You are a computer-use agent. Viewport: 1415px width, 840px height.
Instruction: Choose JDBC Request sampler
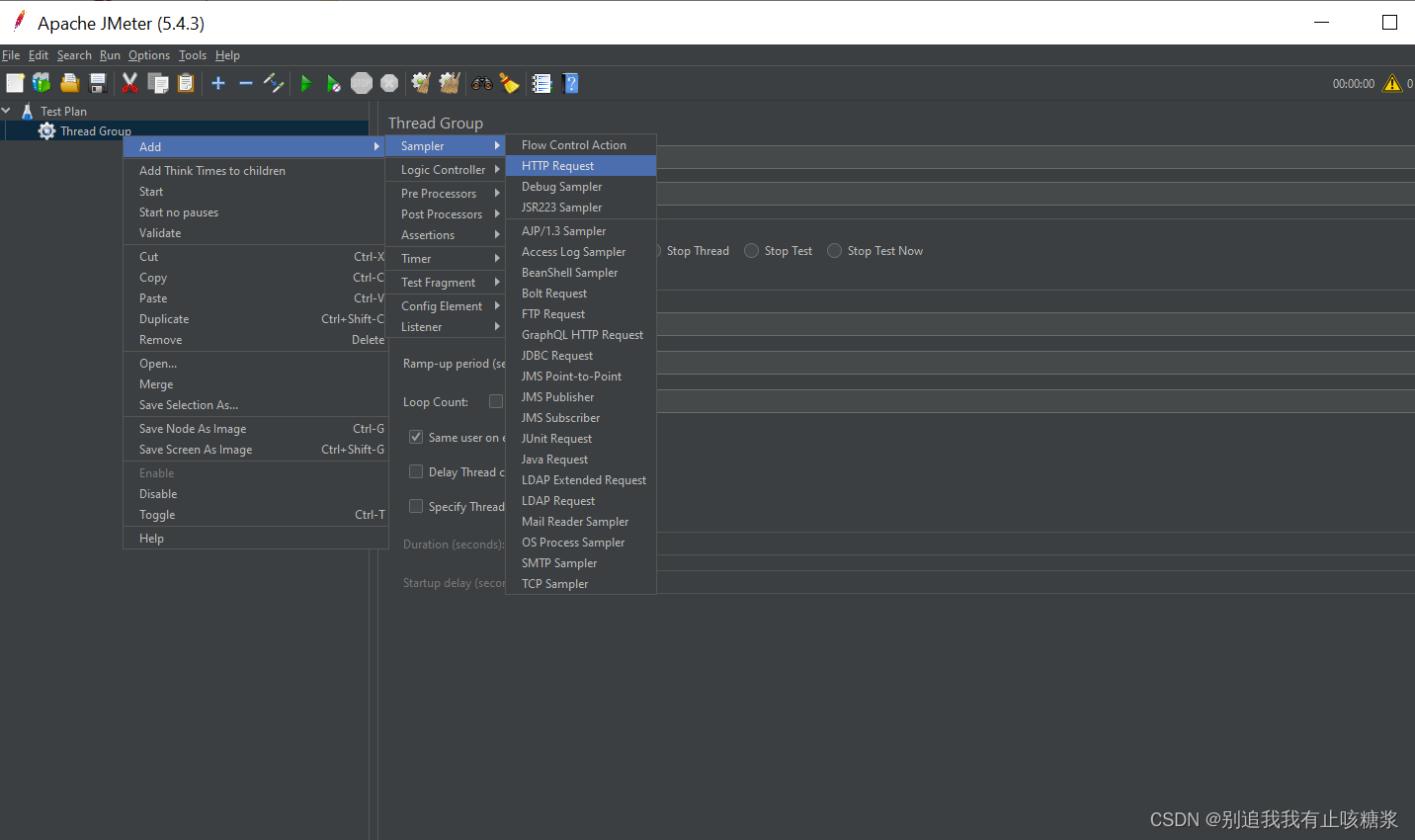point(581,355)
